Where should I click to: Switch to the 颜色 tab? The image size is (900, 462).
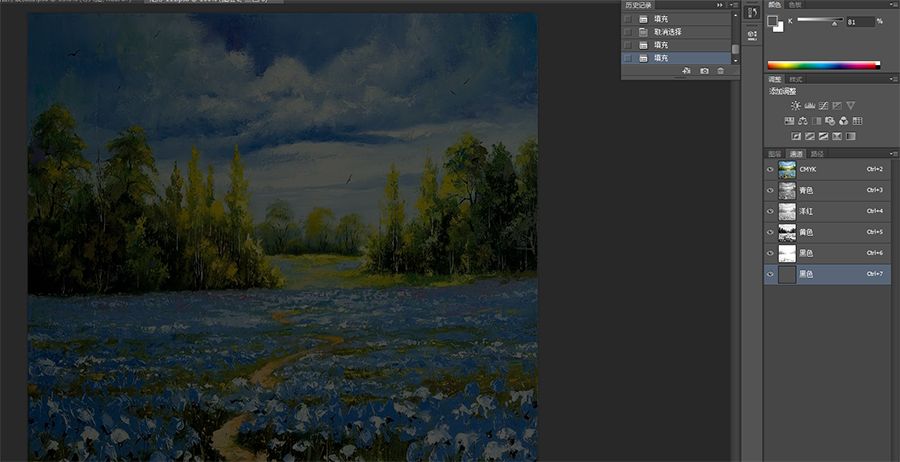click(x=775, y=5)
